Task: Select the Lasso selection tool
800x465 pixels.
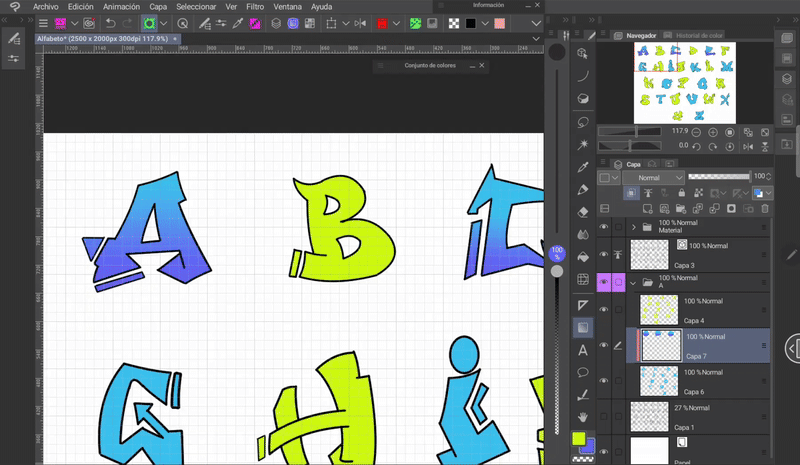Action: (583, 121)
